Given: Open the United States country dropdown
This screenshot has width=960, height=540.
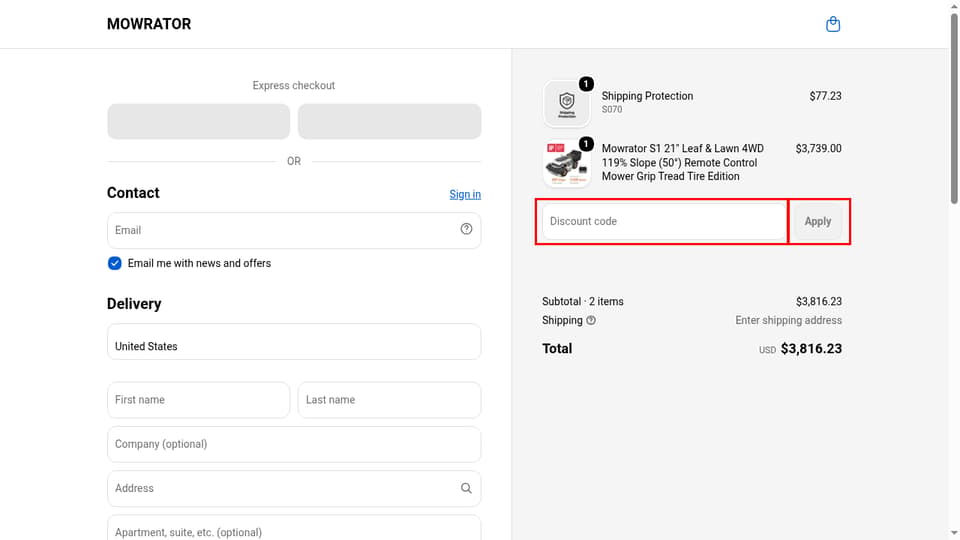Looking at the screenshot, I should pyautogui.click(x=294, y=342).
